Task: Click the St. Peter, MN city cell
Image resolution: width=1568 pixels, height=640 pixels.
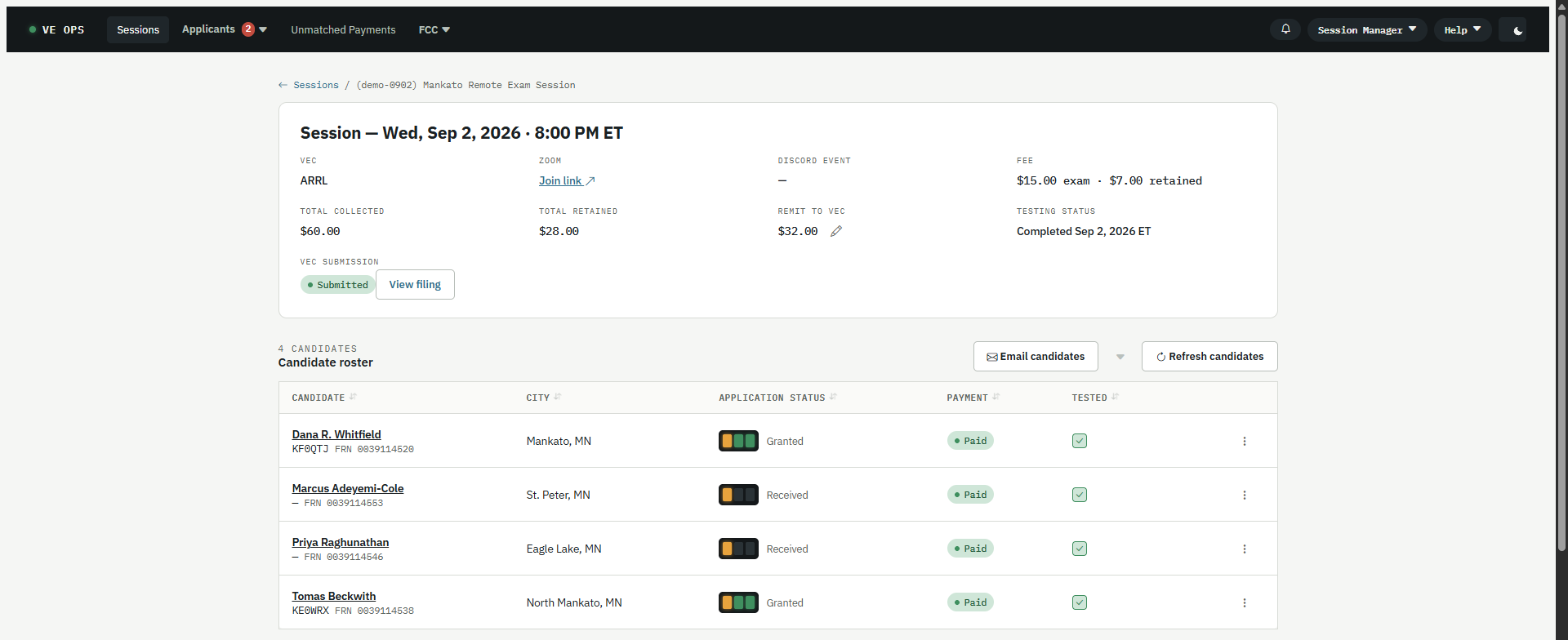Action: (x=558, y=495)
